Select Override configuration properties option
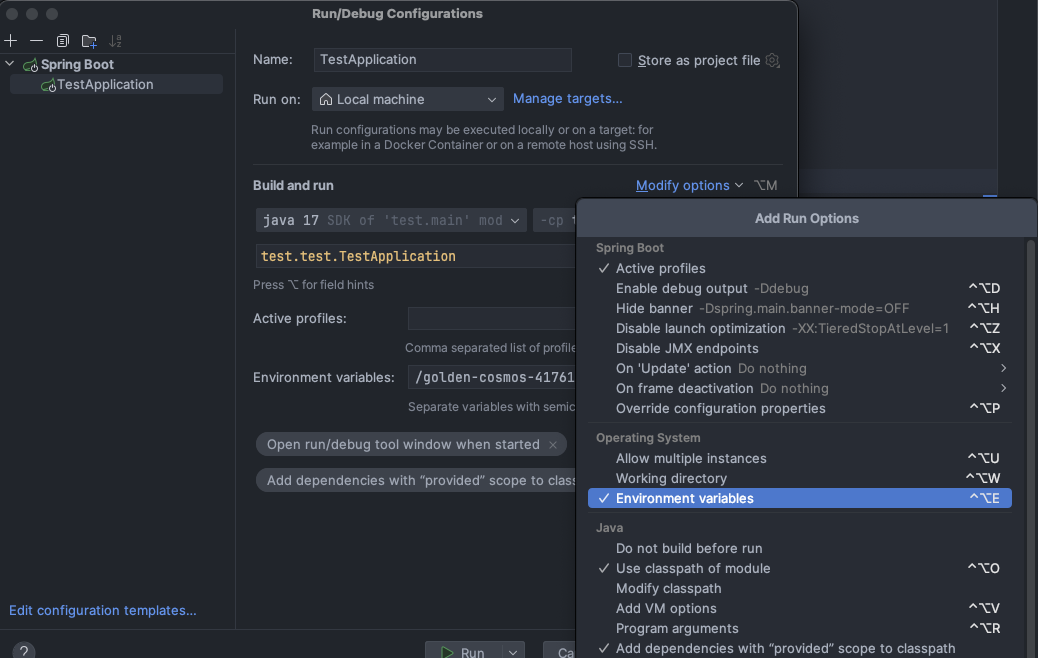 click(x=800, y=408)
